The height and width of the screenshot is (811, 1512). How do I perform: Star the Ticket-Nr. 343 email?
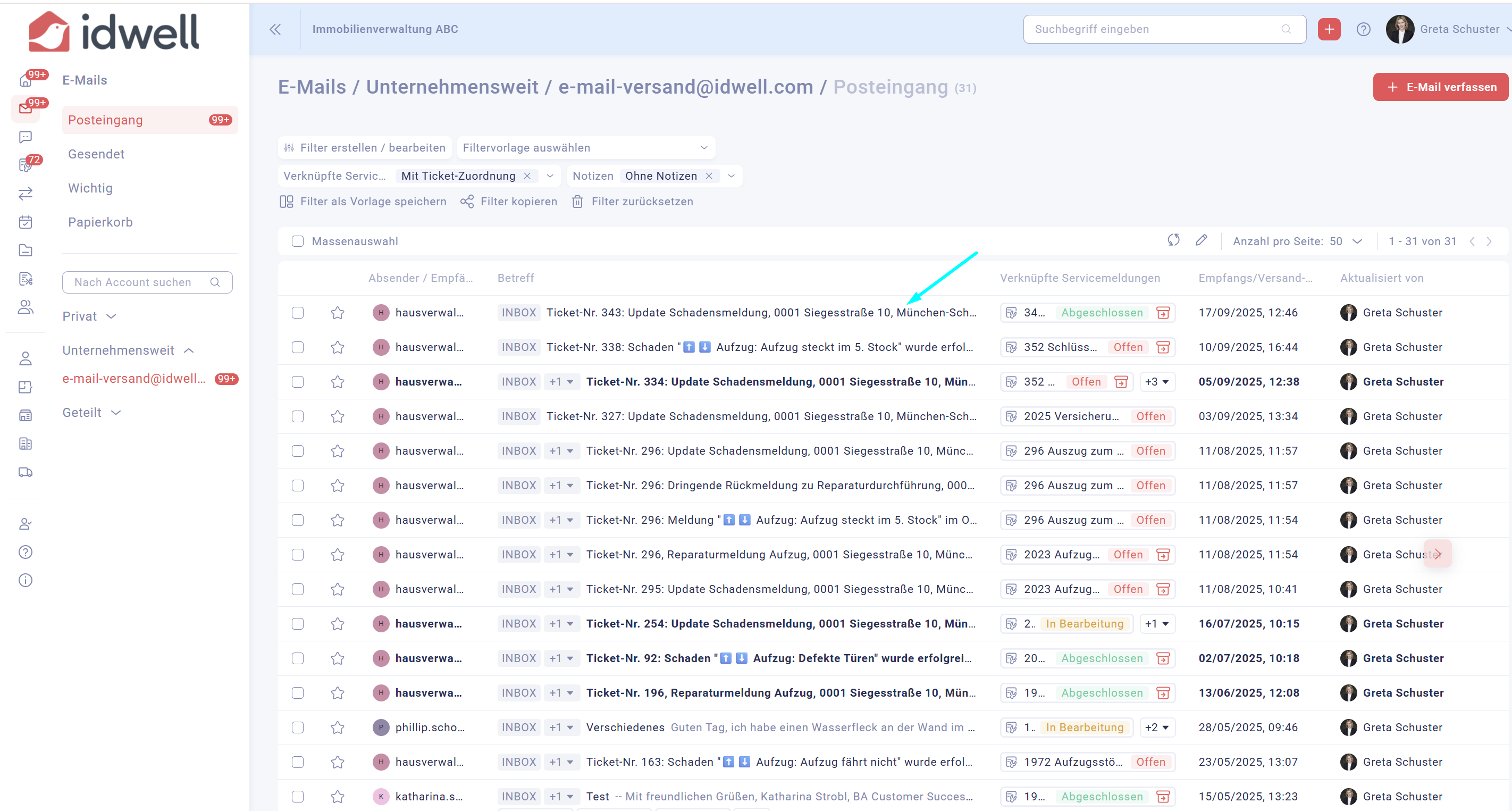coord(337,313)
